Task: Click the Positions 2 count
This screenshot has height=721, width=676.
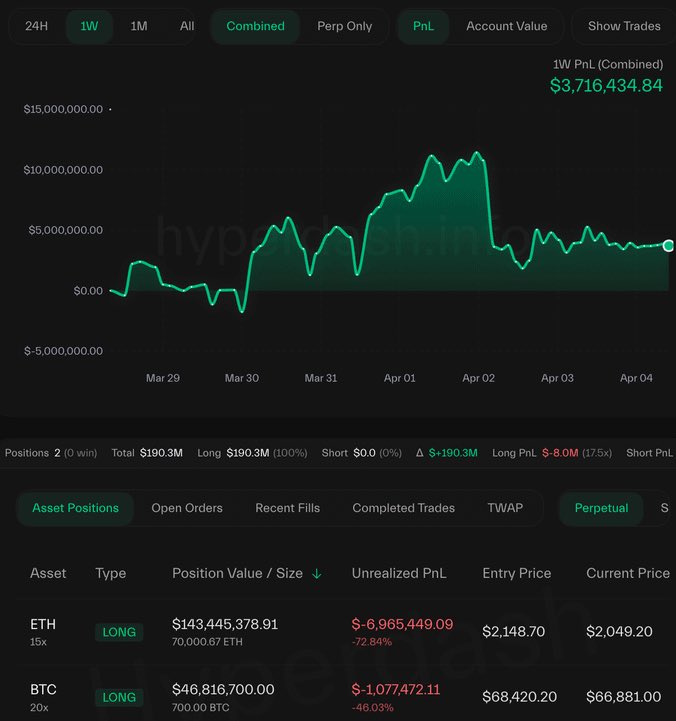Action: point(57,453)
